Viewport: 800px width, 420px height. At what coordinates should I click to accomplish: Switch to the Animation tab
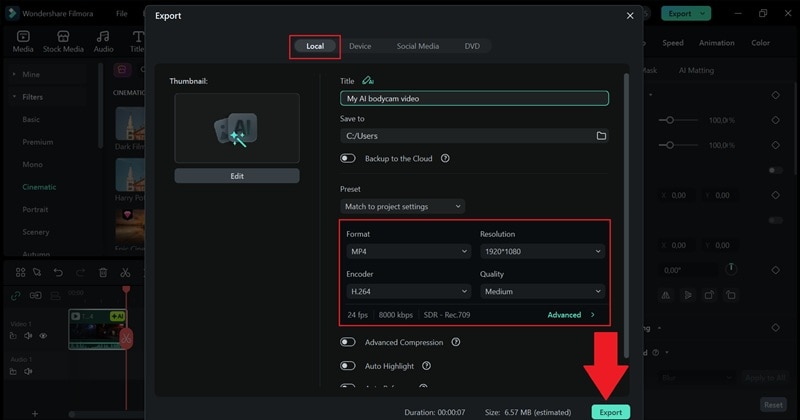pyautogui.click(x=716, y=43)
